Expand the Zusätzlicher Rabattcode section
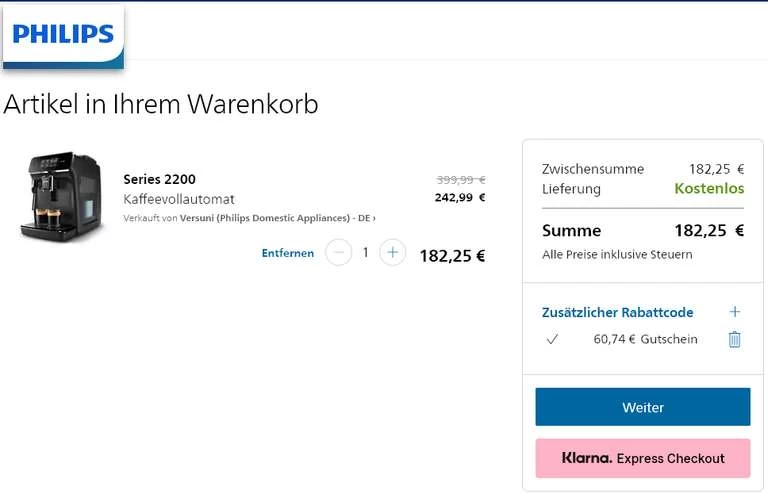 (617, 312)
